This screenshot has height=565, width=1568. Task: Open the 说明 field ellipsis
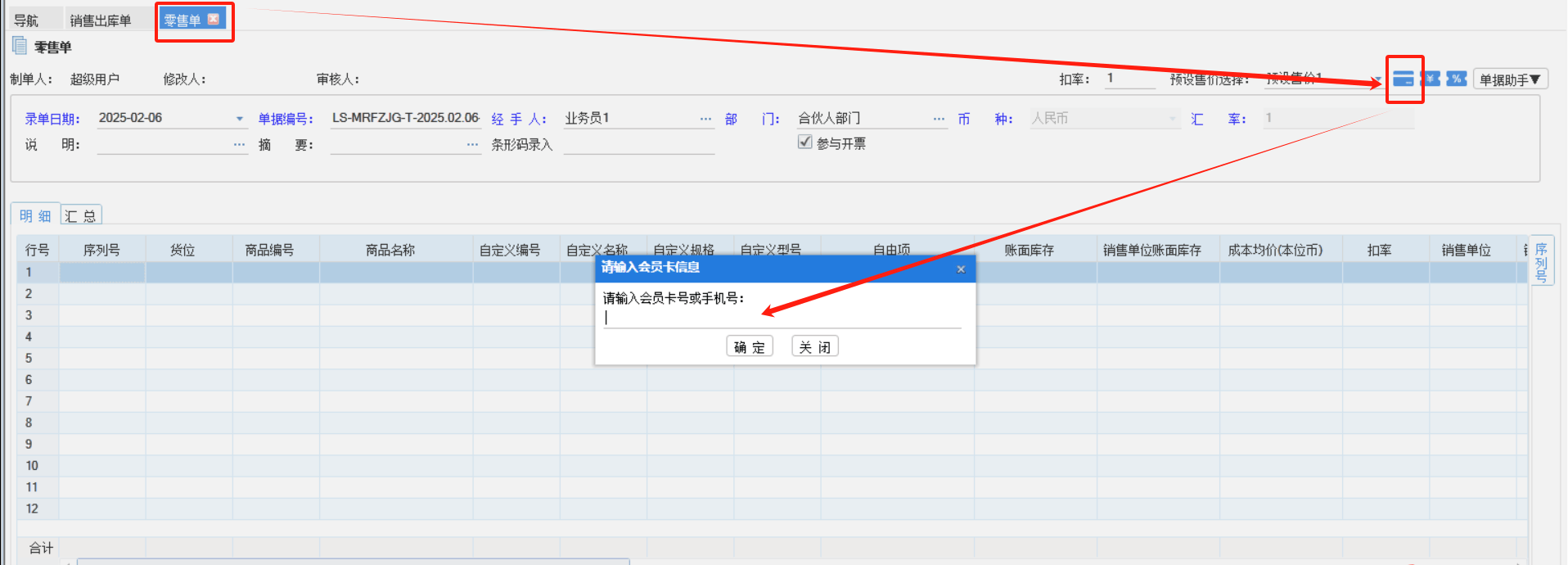tap(239, 145)
